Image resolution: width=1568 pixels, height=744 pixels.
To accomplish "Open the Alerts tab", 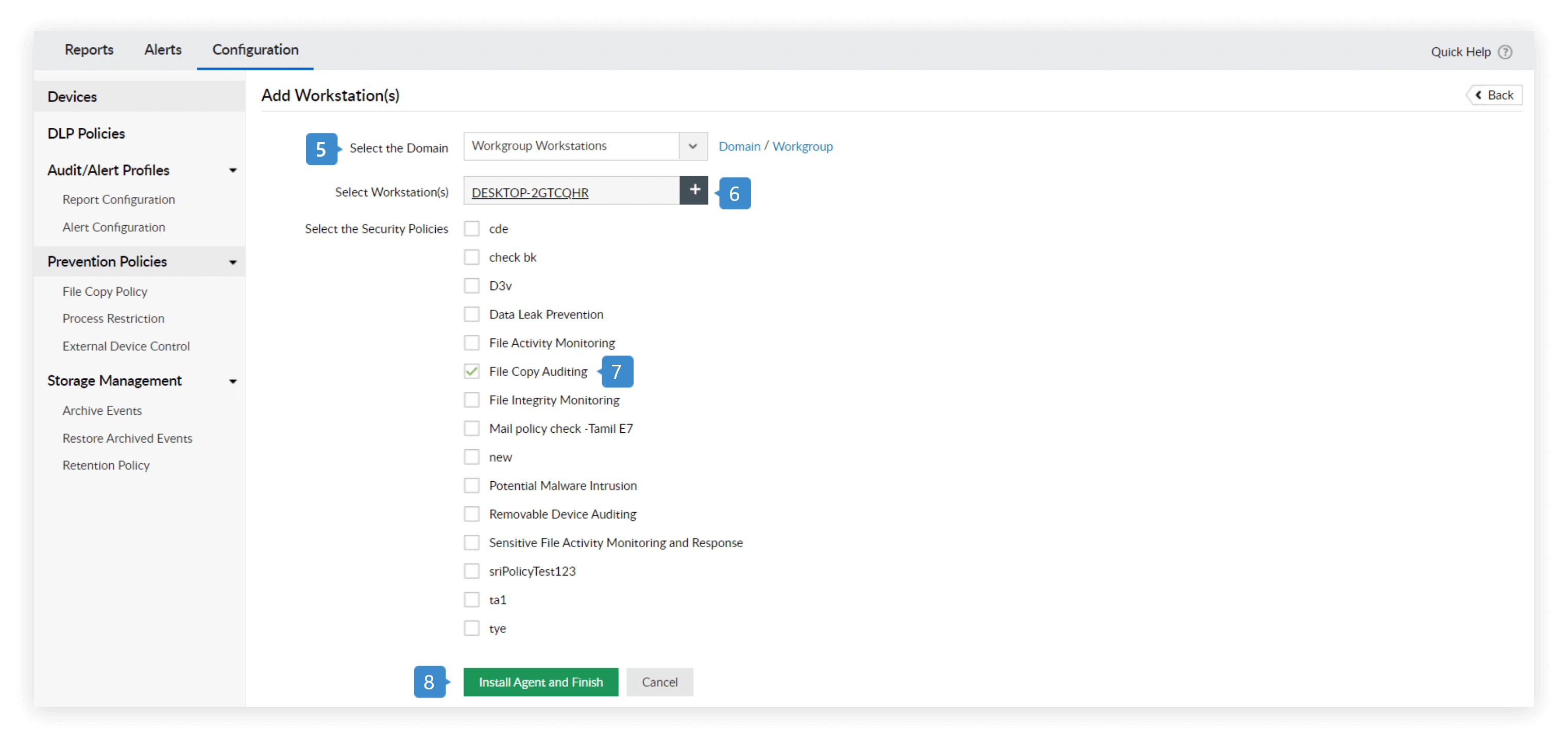I will [163, 50].
